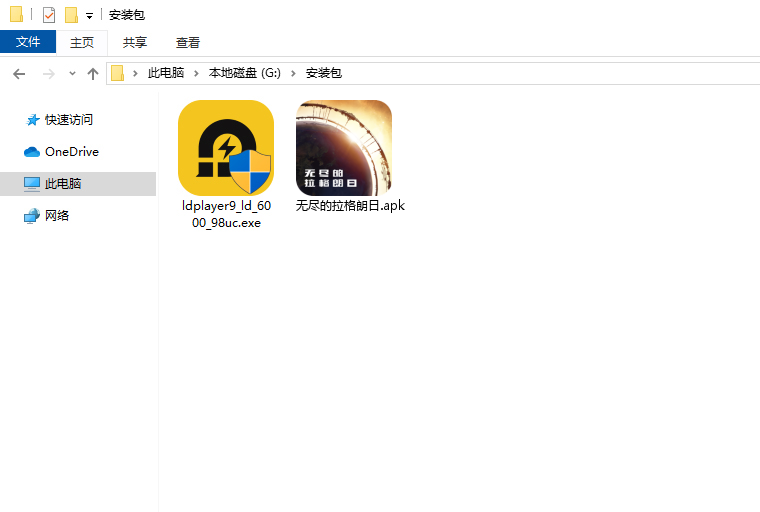
Task: Click 安装包 in the address breadcrumb
Action: coord(324,73)
